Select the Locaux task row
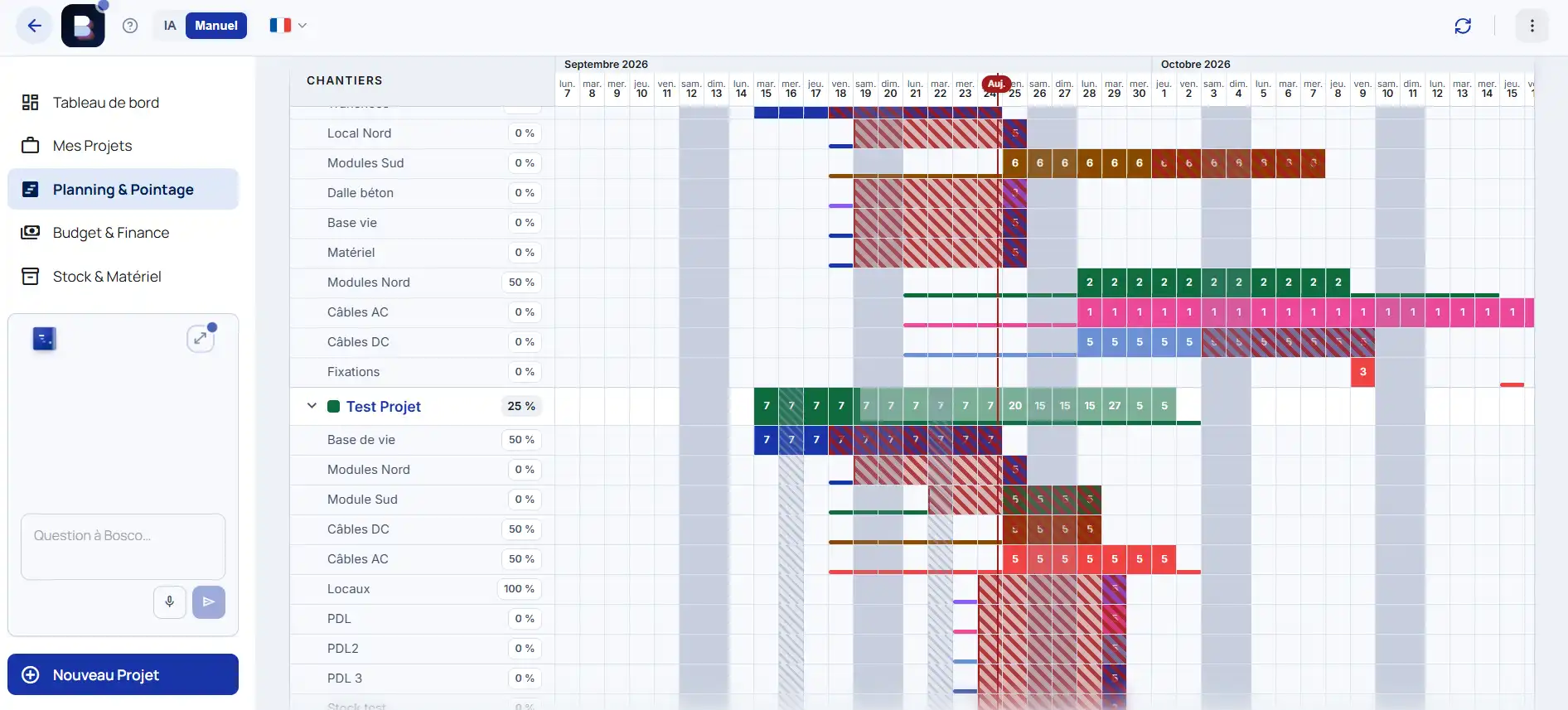The width and height of the screenshot is (1568, 710). click(x=423, y=589)
